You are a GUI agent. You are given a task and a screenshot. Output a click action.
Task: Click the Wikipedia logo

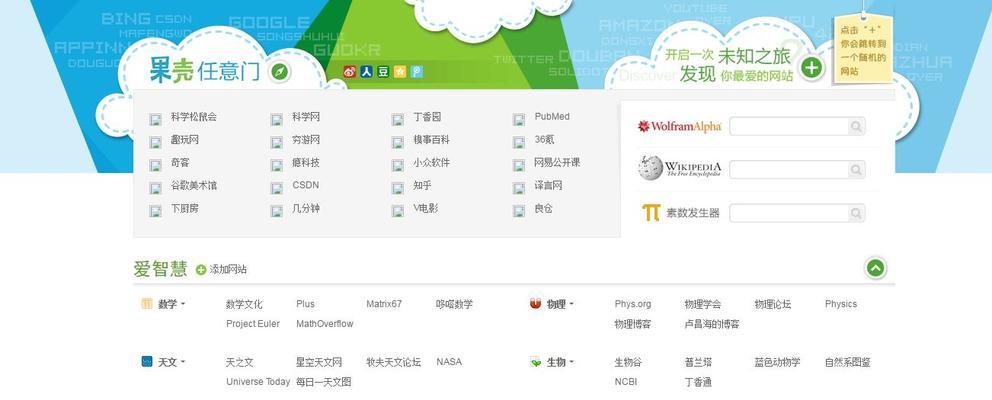(679, 168)
